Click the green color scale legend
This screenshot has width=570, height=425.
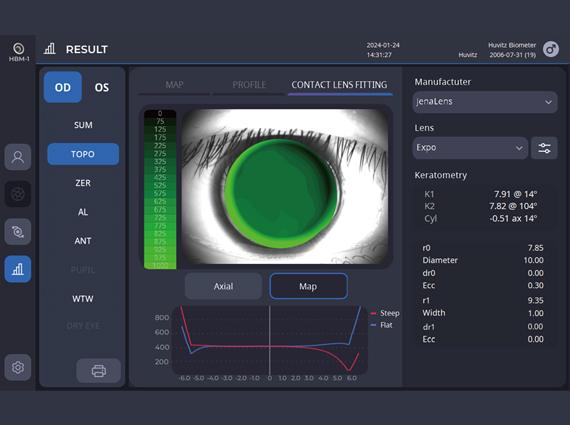[x=160, y=189]
